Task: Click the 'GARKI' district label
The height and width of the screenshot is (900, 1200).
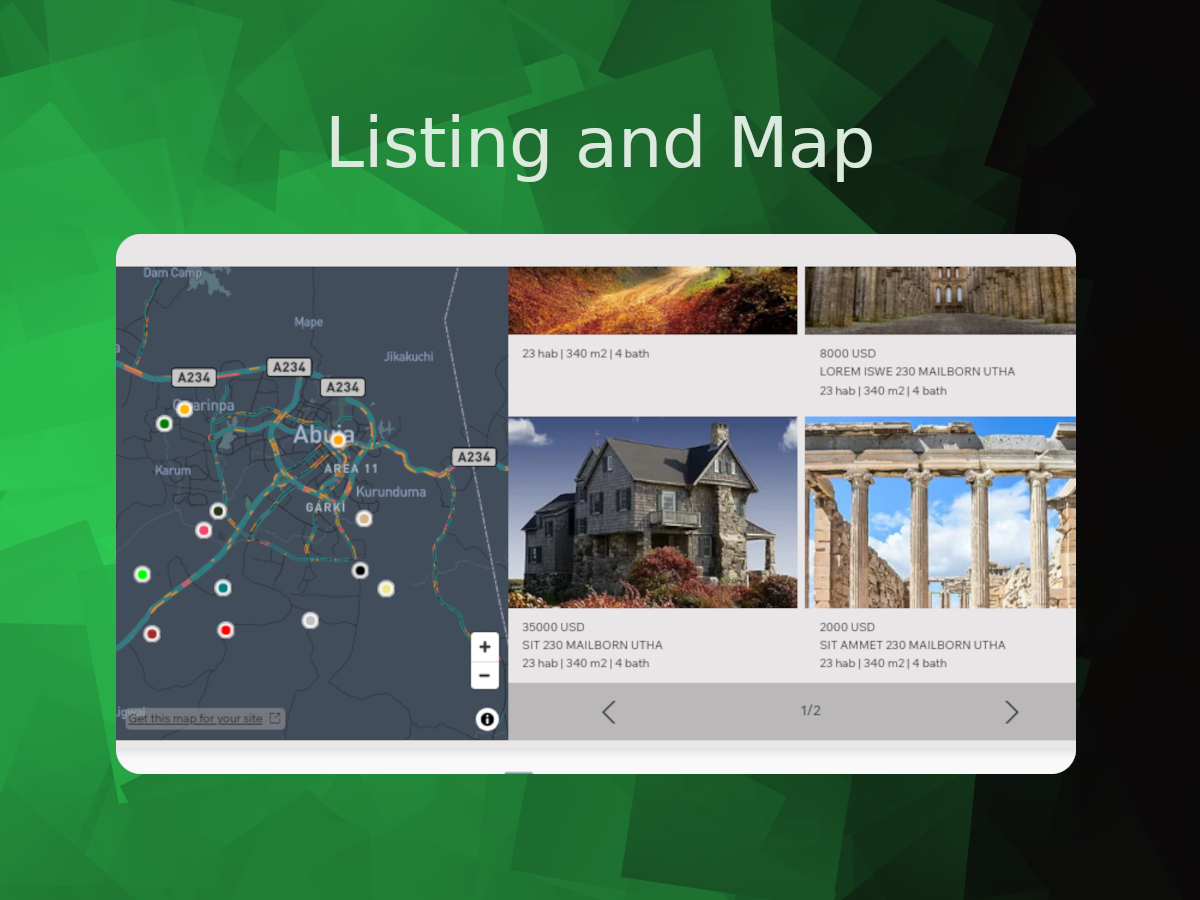Action: point(325,508)
